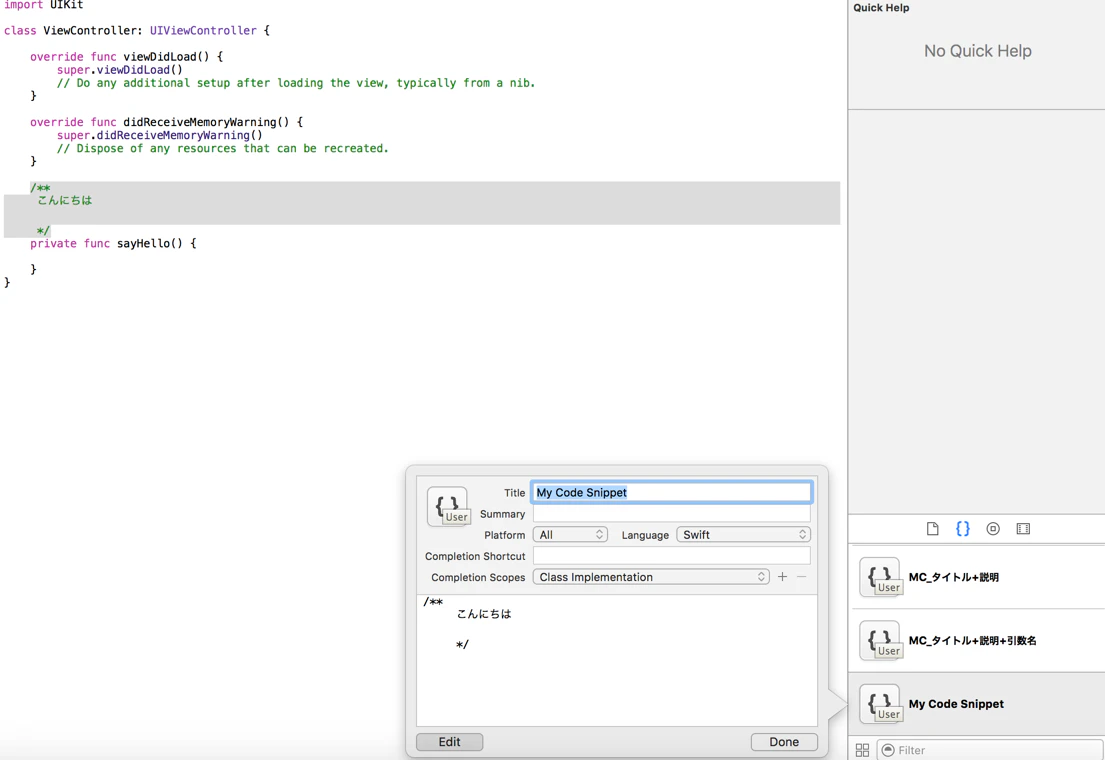Open the Language dropdown set to Swift

point(743,534)
